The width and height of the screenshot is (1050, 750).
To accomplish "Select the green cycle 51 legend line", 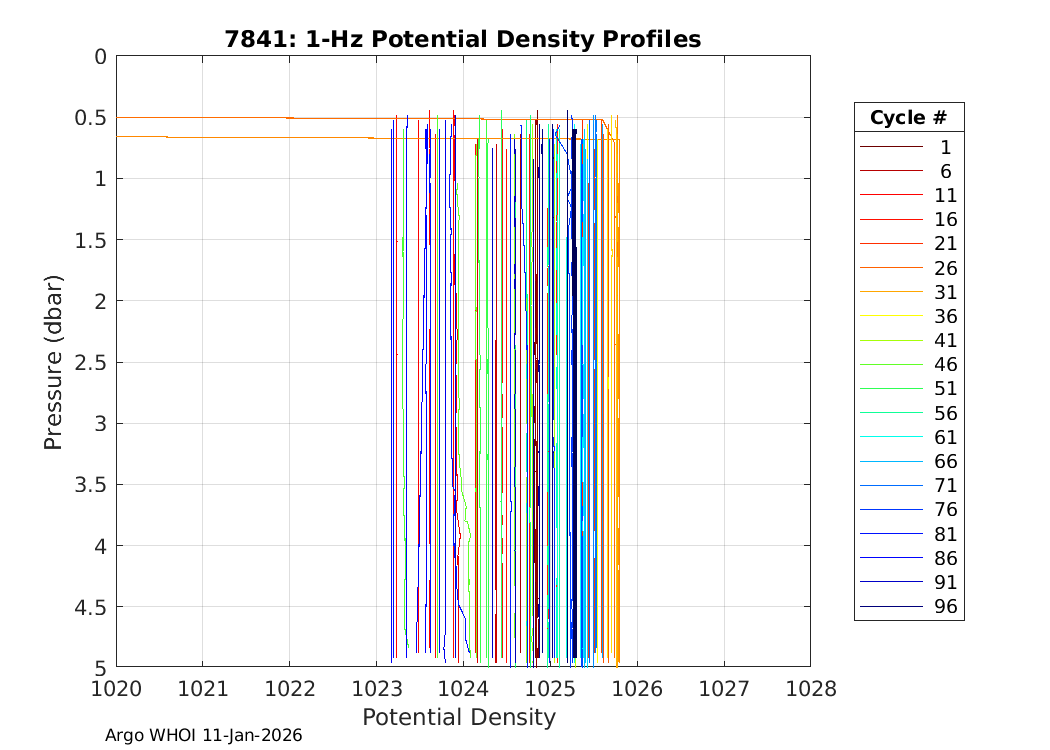I will pos(890,389).
